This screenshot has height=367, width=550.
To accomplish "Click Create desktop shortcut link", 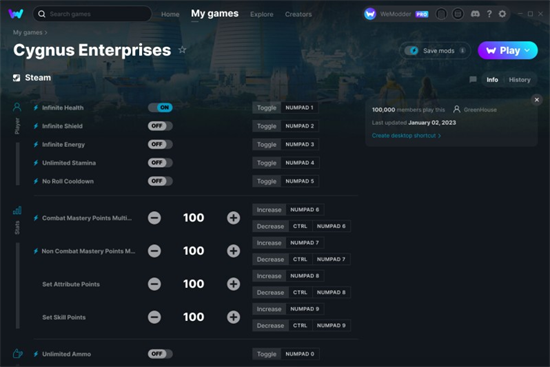I will coord(406,135).
